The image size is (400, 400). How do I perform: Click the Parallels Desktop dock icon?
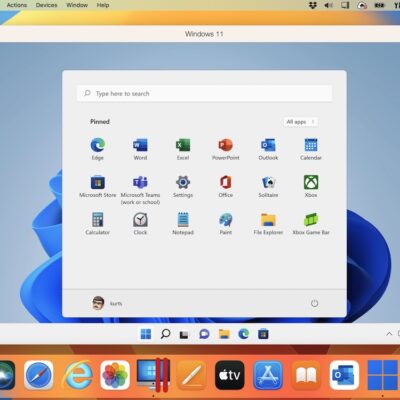153,374
